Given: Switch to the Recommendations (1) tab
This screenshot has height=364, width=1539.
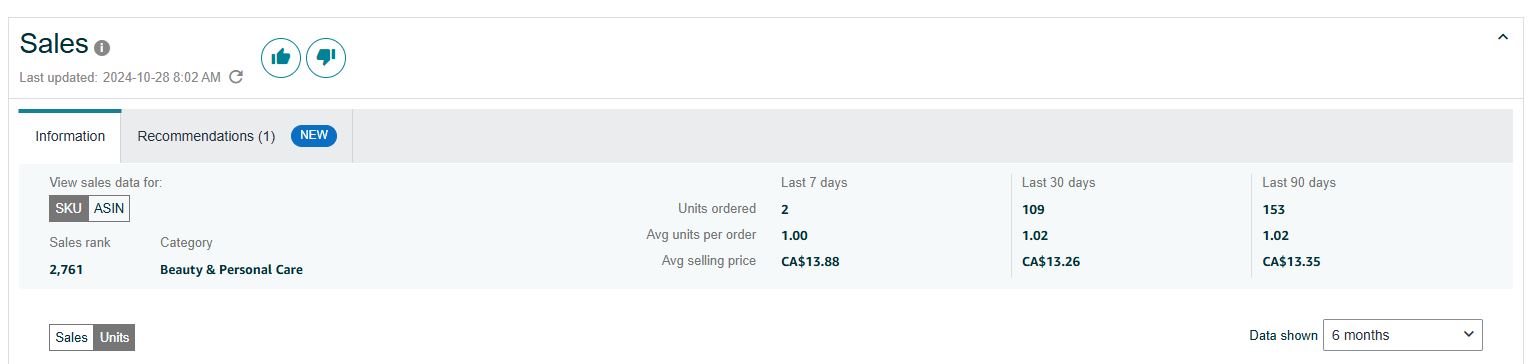Looking at the screenshot, I should (x=237, y=136).
